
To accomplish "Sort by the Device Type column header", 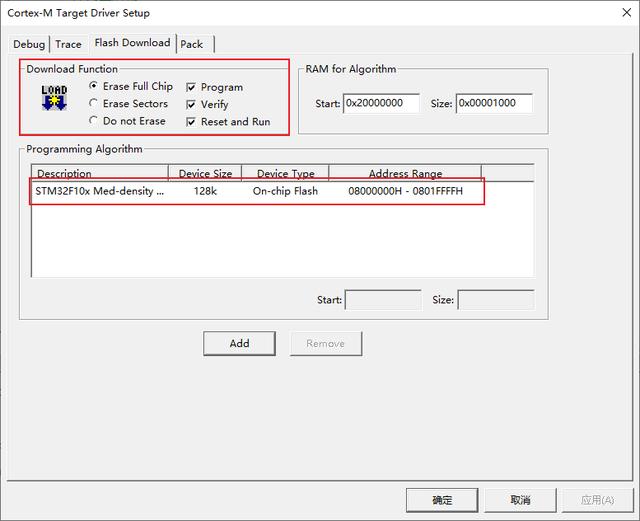I will point(285,174).
